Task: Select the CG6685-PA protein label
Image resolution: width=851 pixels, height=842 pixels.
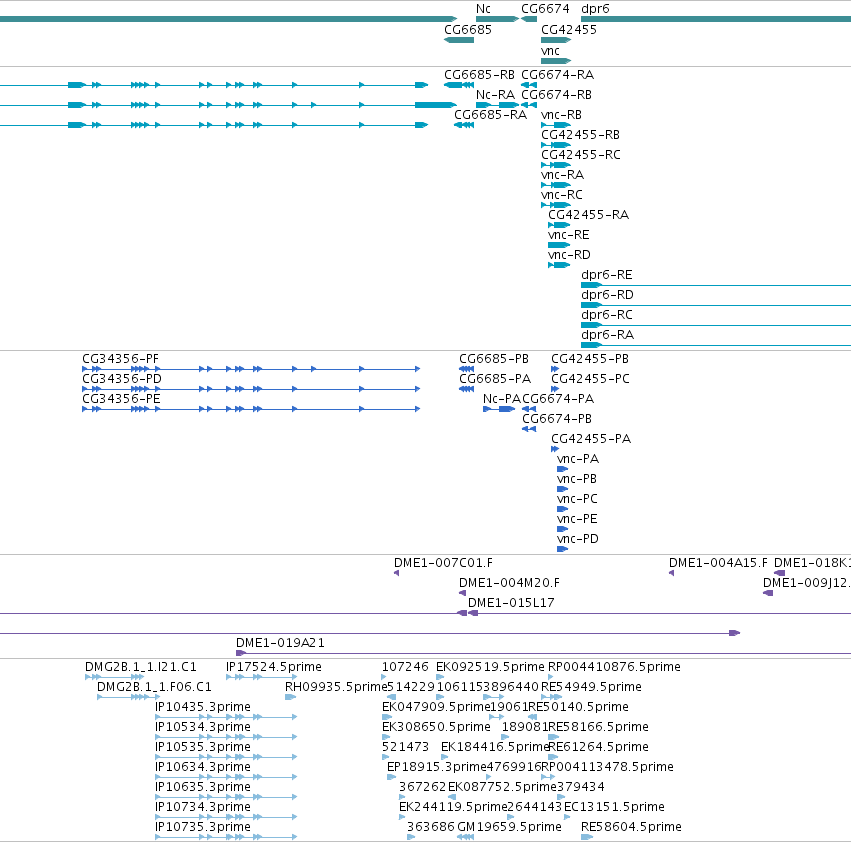Action: coord(495,379)
